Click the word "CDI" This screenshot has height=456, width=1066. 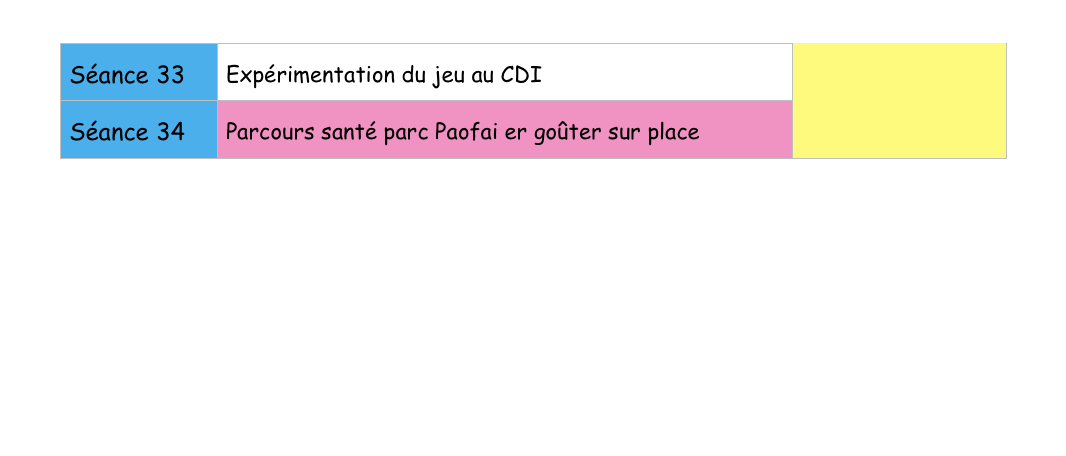(521, 74)
